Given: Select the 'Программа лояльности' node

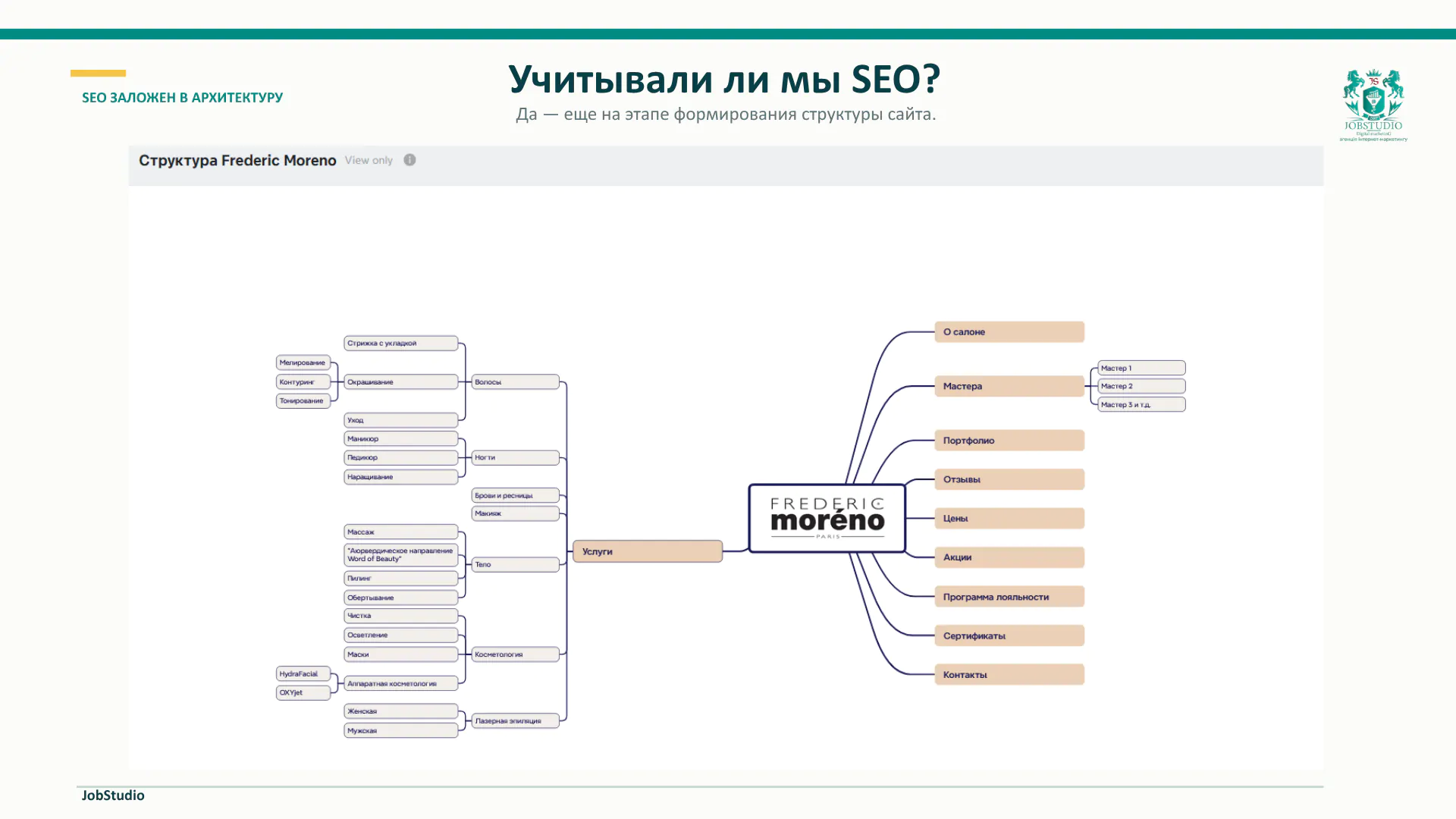Looking at the screenshot, I should pos(1009,597).
